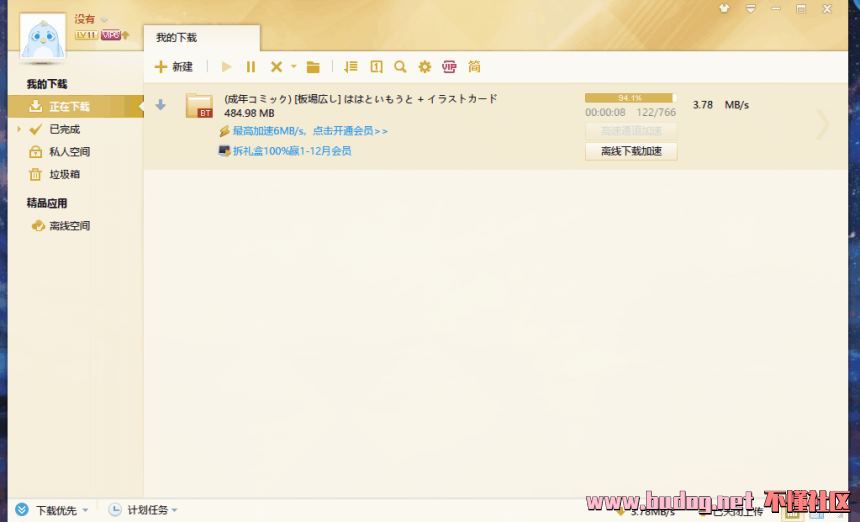Go to 垃圾箱 trash in the sidebar
Viewport: 860px width, 522px height.
64,174
